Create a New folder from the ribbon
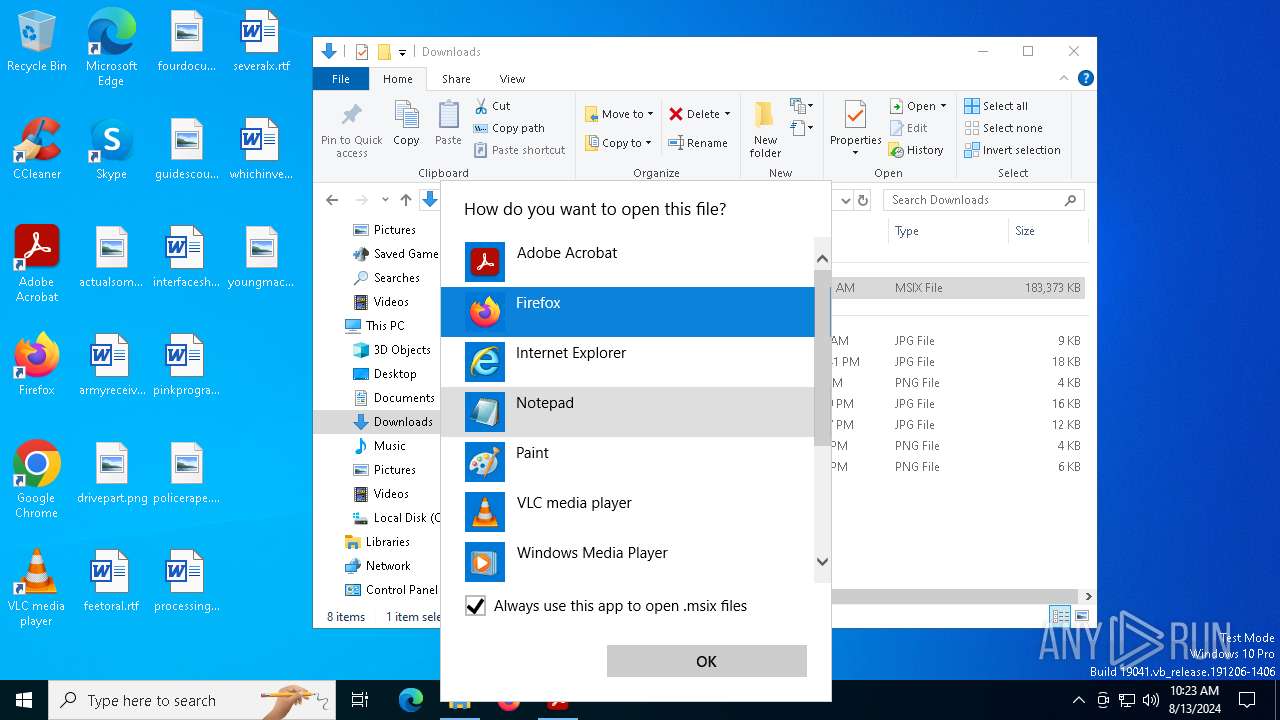 pyautogui.click(x=766, y=130)
